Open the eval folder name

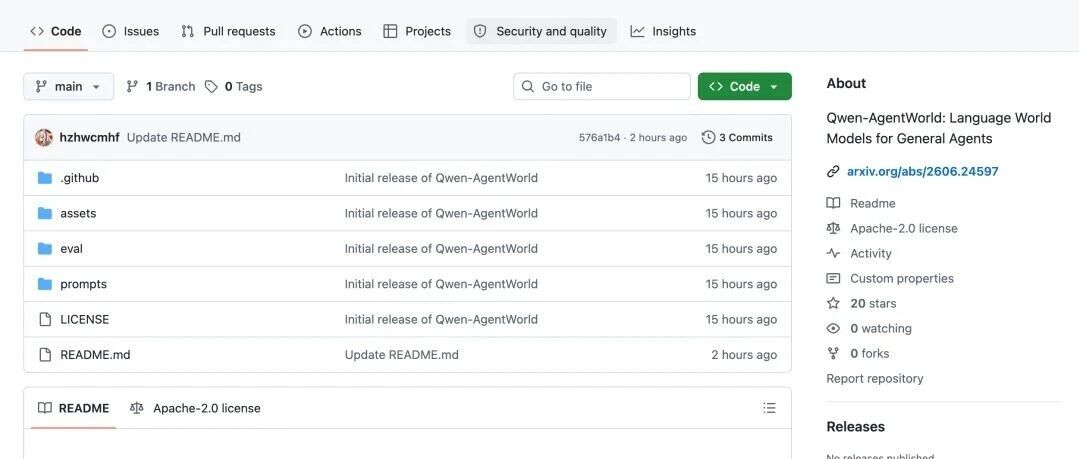coord(72,248)
